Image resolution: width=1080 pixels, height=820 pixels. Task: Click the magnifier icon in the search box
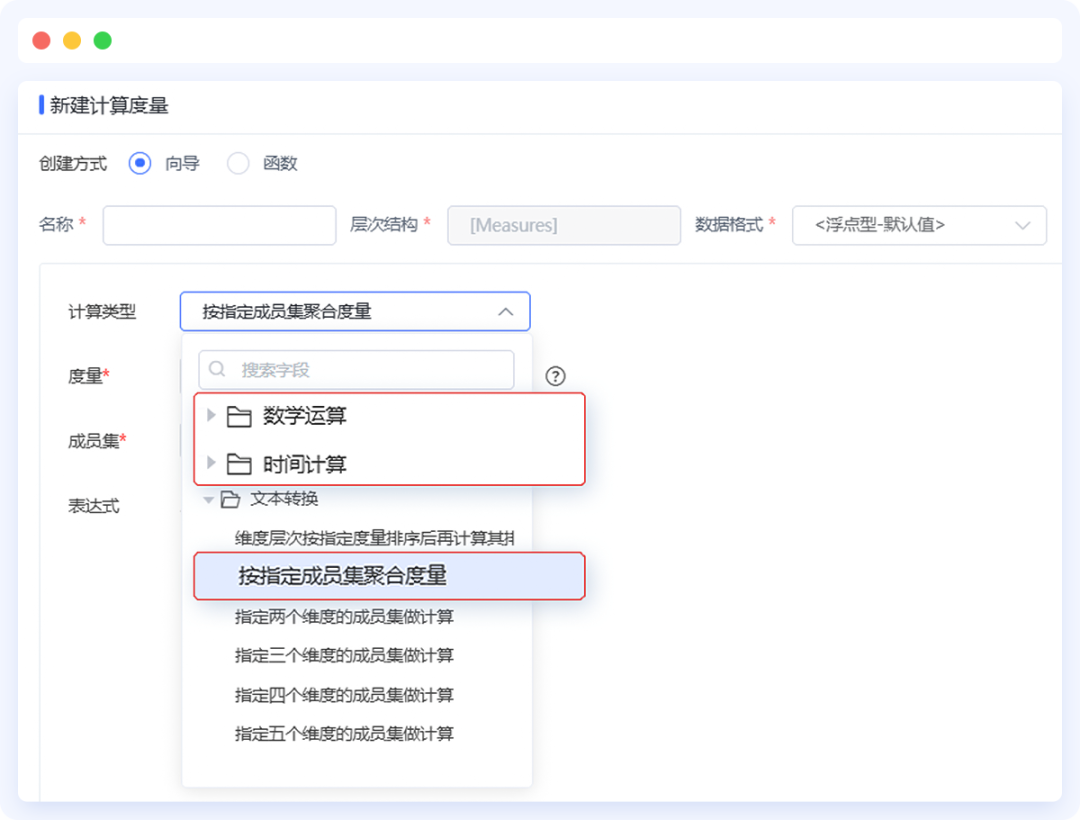pyautogui.click(x=216, y=370)
